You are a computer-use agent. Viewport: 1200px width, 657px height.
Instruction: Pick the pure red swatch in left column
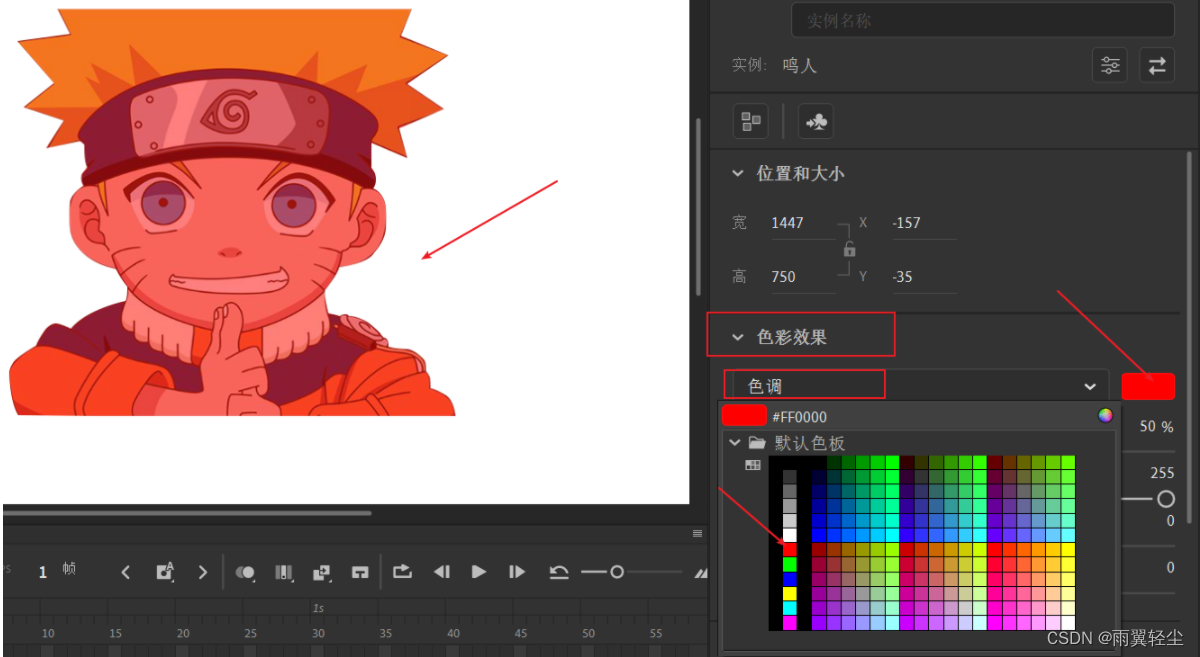[x=790, y=550]
